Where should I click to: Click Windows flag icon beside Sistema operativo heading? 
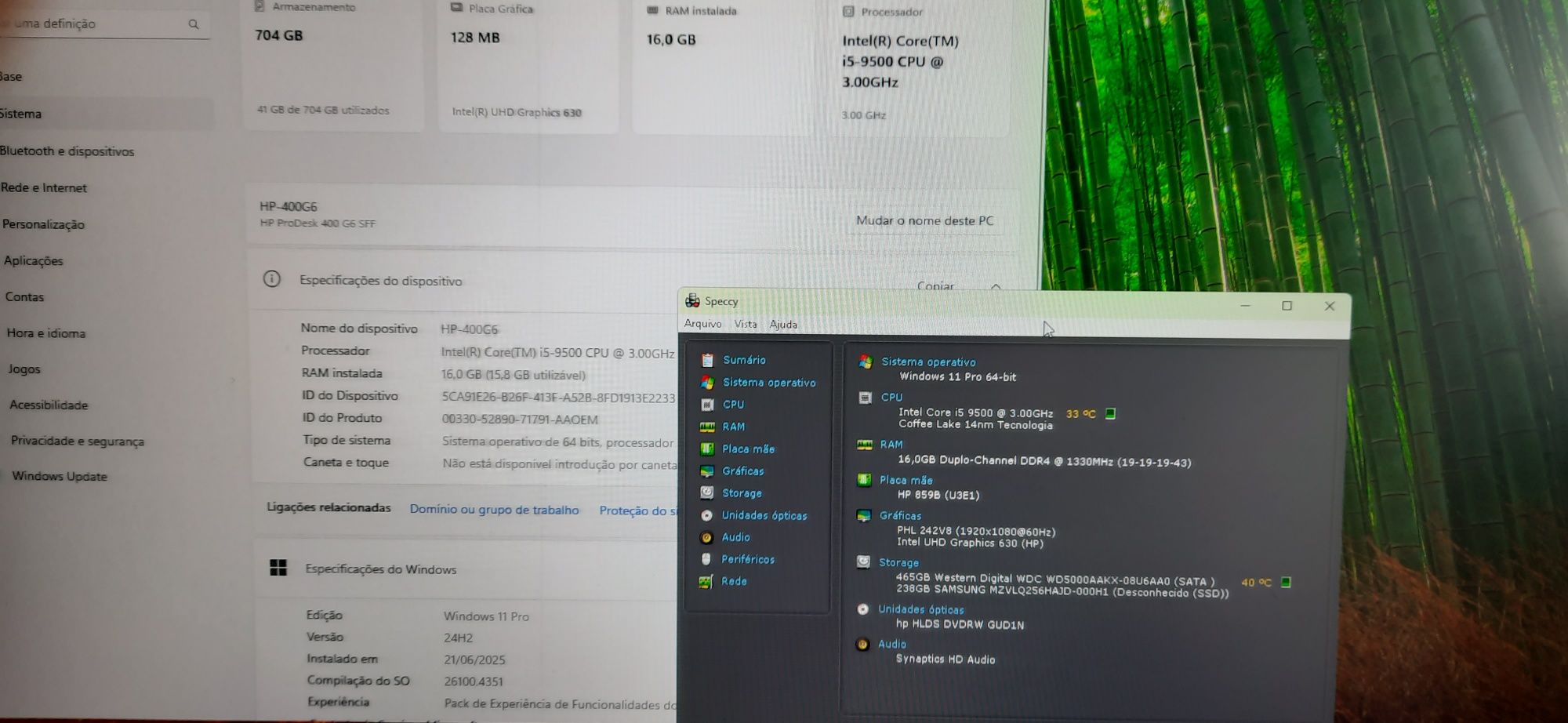click(866, 361)
